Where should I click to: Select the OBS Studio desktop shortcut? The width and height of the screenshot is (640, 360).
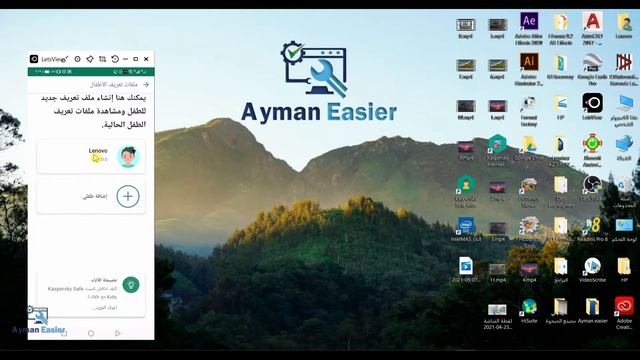(593, 189)
